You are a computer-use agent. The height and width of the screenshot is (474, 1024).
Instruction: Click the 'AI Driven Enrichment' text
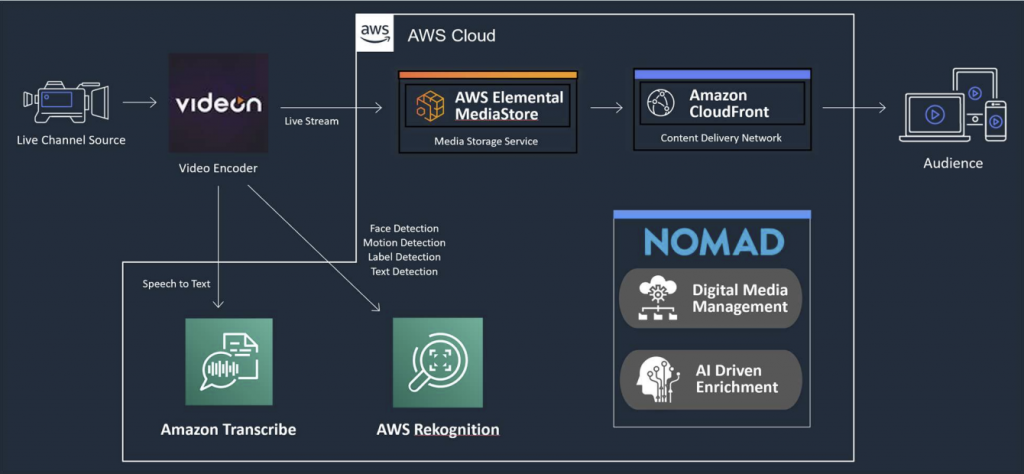pos(737,379)
